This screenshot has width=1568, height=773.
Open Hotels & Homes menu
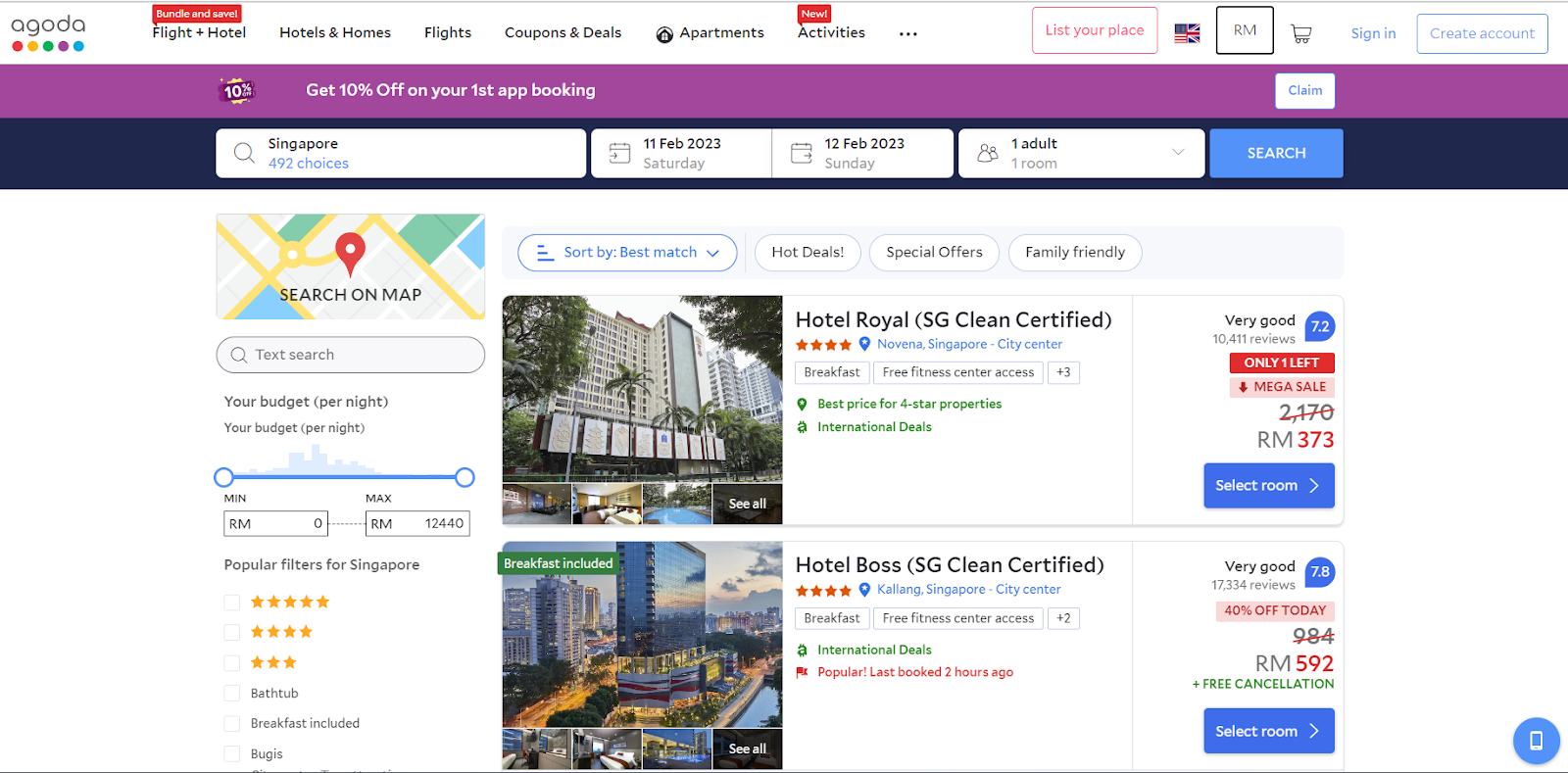click(335, 32)
